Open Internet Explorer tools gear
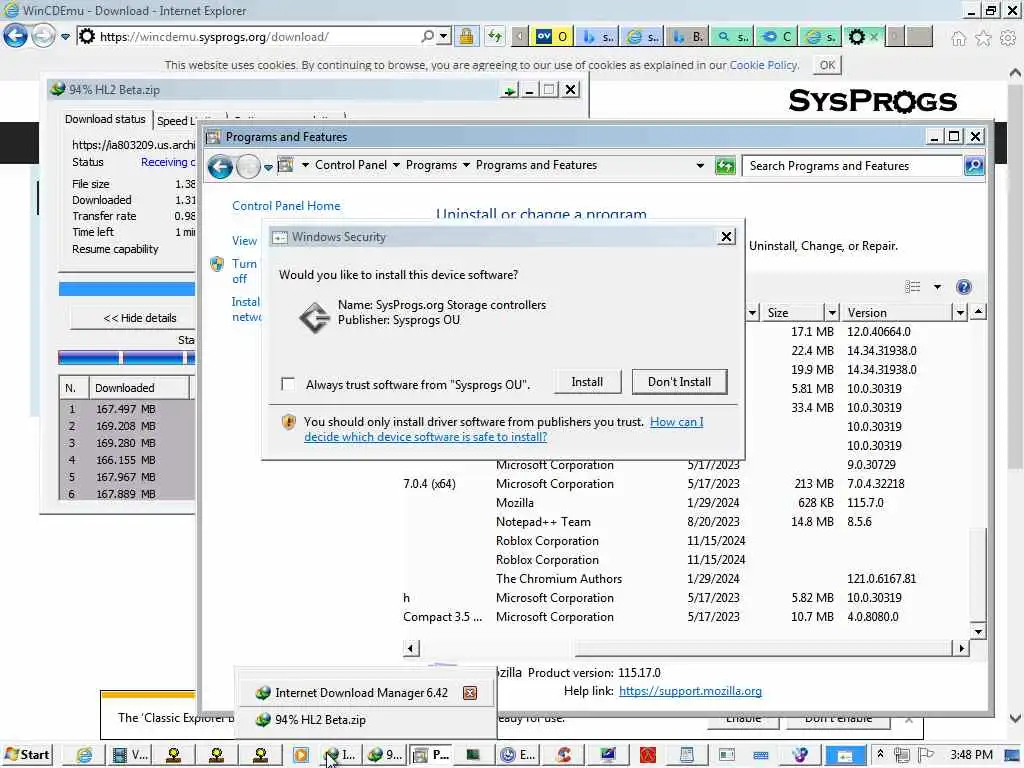The height and width of the screenshot is (768, 1024). pos(1008,39)
